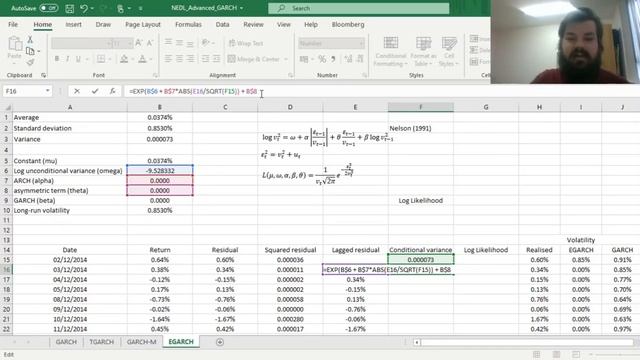Open Format as Table gallery

coord(423,51)
